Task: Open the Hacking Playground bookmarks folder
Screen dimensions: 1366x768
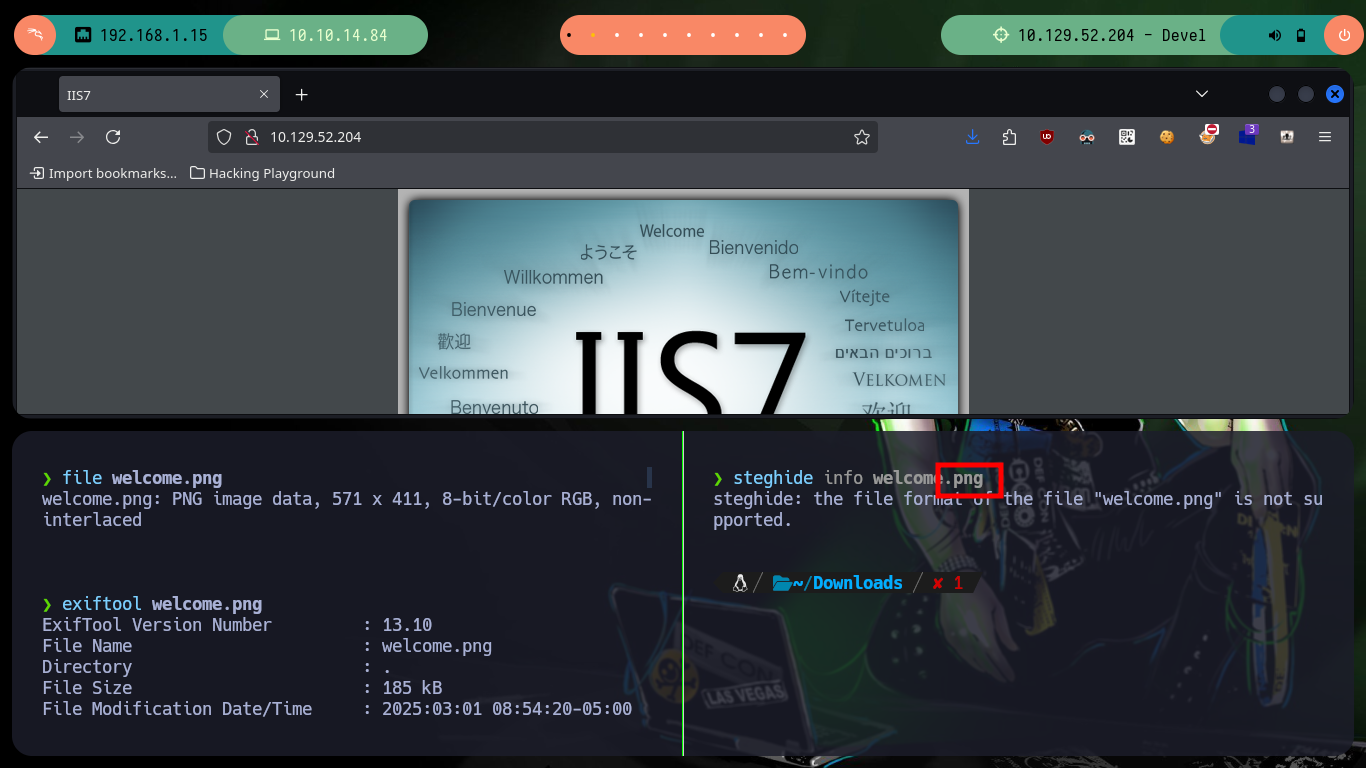Action: (262, 173)
